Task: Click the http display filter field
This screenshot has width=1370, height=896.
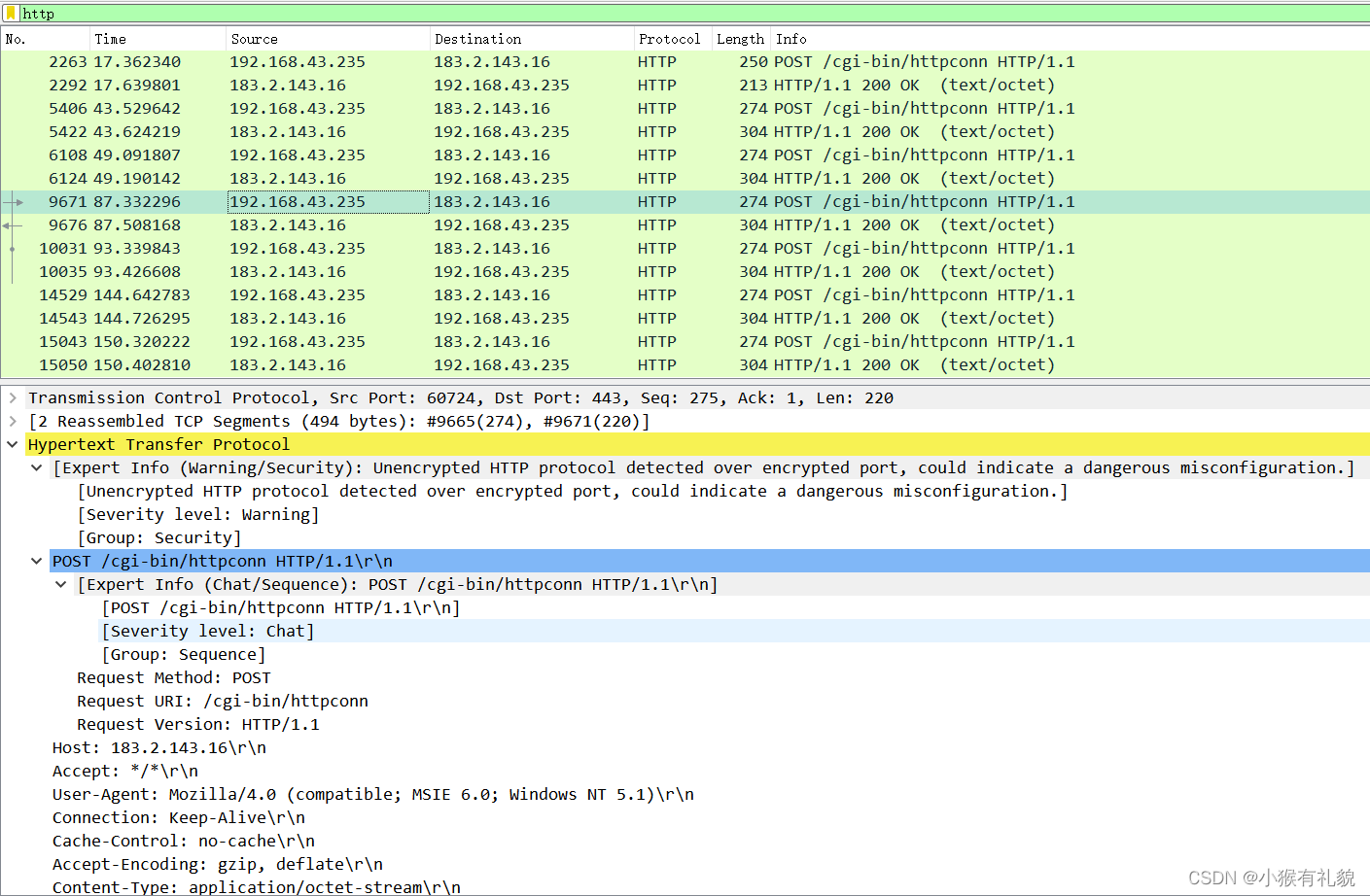Action: [694, 14]
